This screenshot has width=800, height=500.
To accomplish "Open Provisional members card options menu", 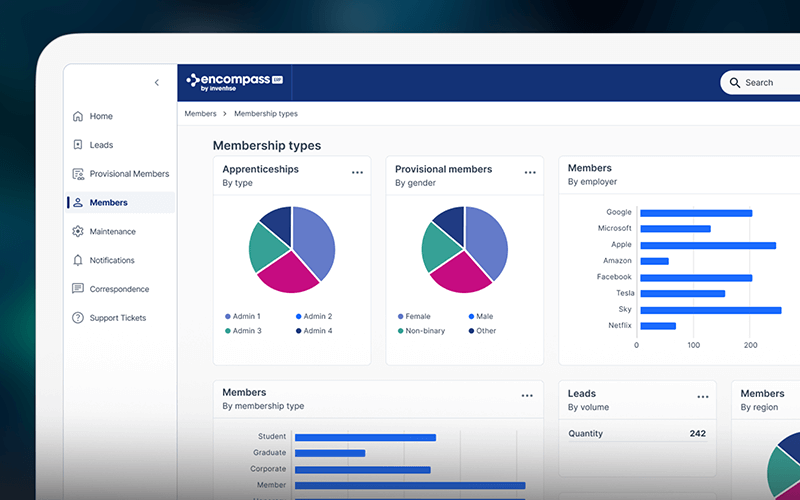I will coord(530,173).
